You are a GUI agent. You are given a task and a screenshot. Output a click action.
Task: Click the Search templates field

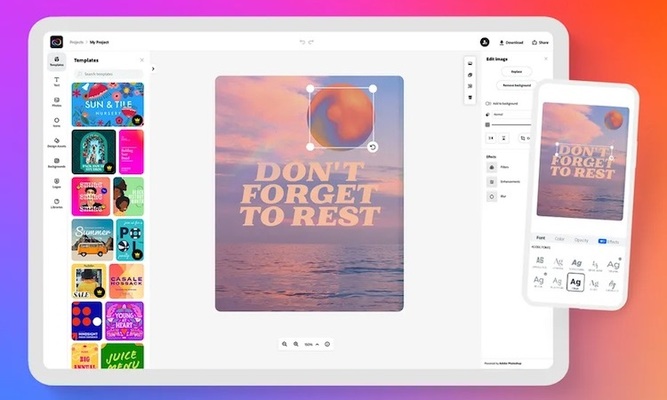tap(108, 74)
